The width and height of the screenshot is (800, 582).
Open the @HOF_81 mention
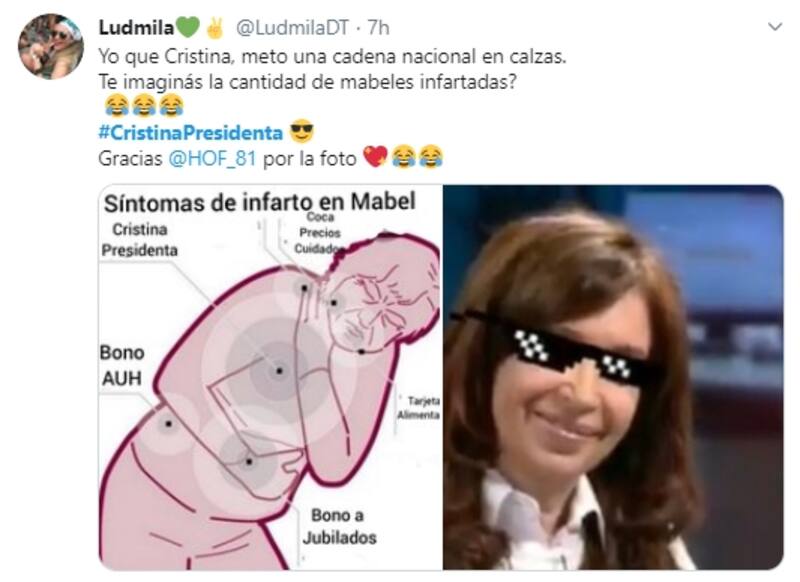[212, 159]
